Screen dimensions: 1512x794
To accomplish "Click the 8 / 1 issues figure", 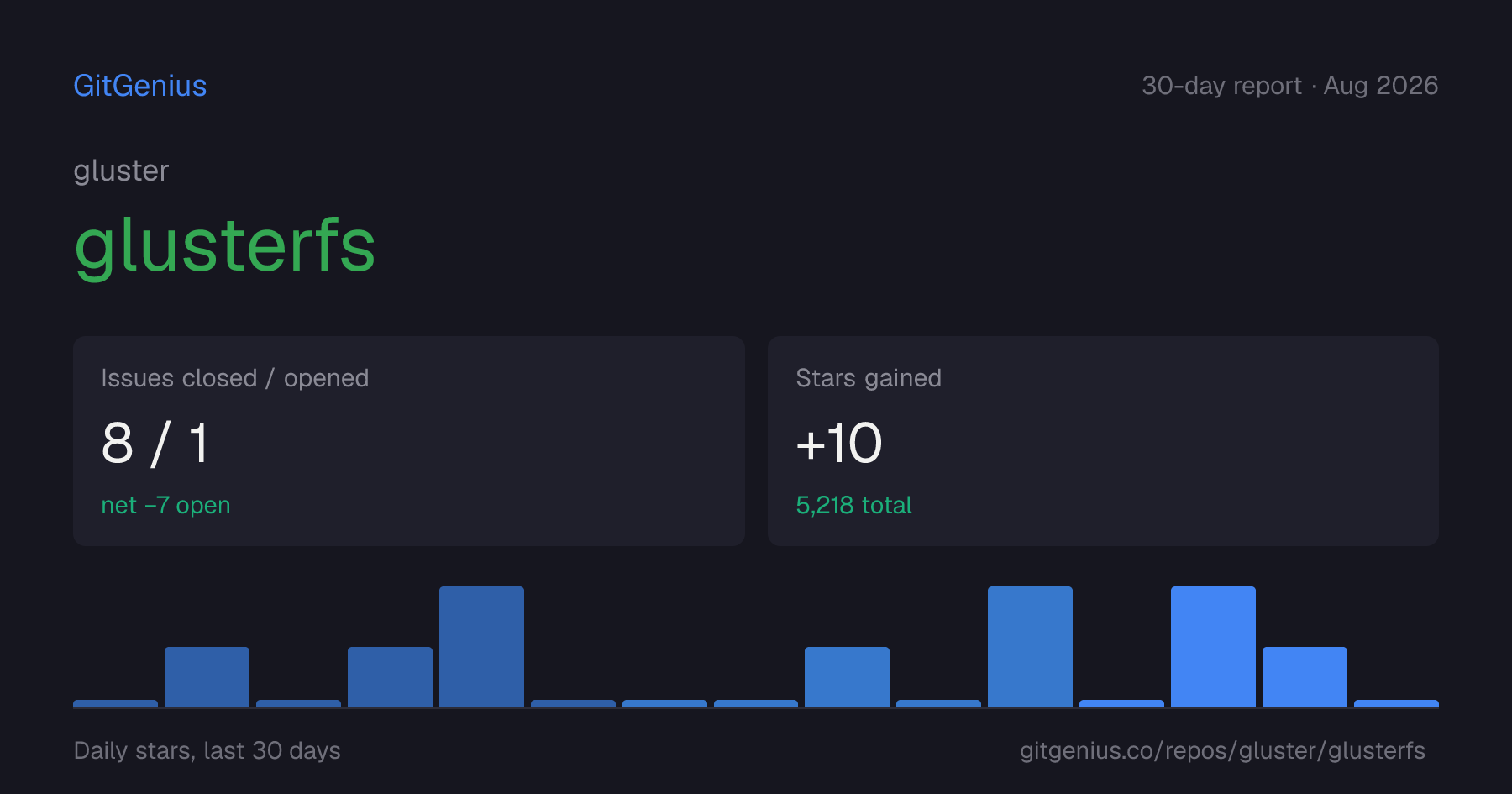I will [155, 443].
